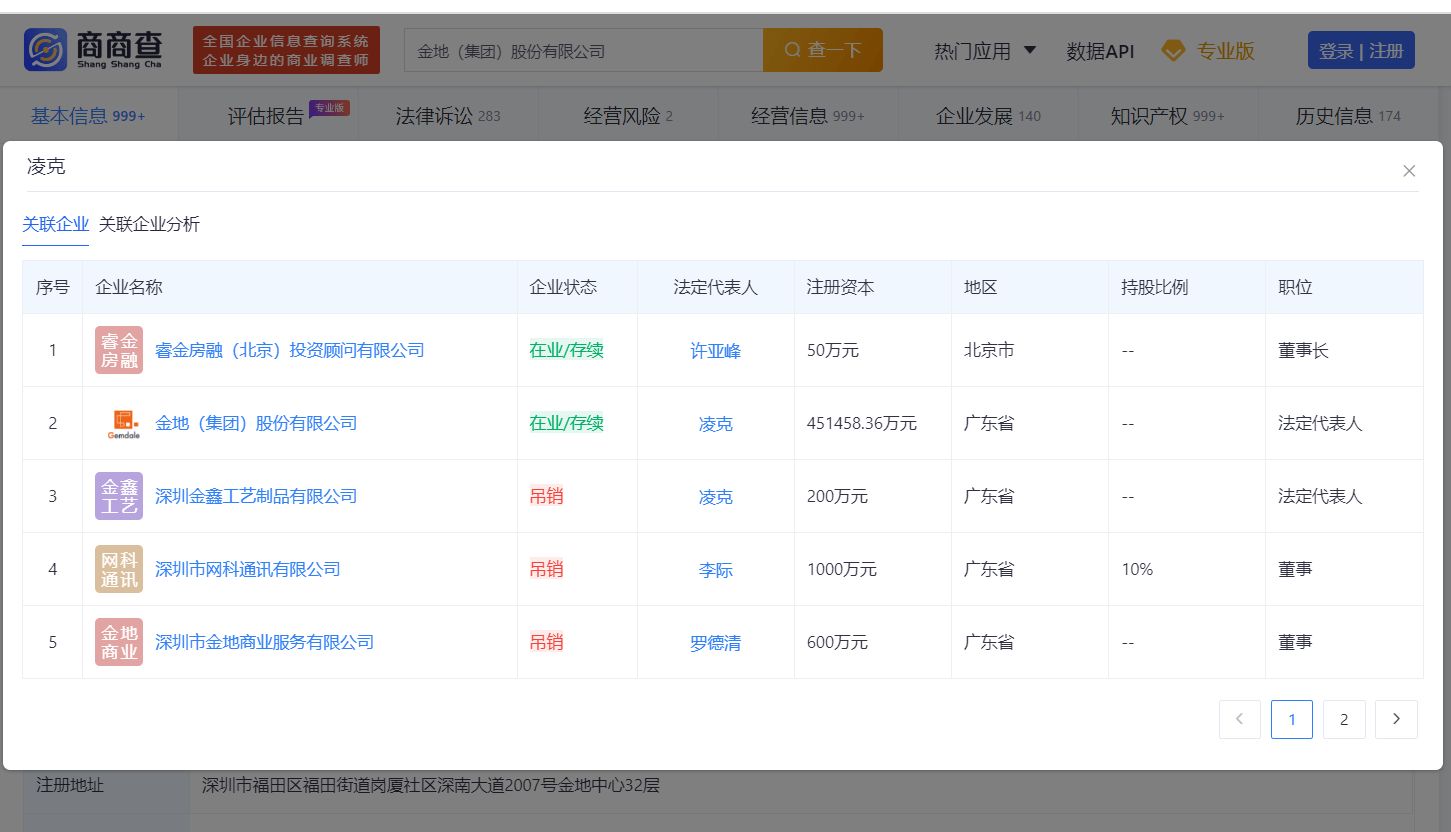This screenshot has width=1451, height=832.
Task: Switch to the 关联企业 tab
Action: pos(56,224)
